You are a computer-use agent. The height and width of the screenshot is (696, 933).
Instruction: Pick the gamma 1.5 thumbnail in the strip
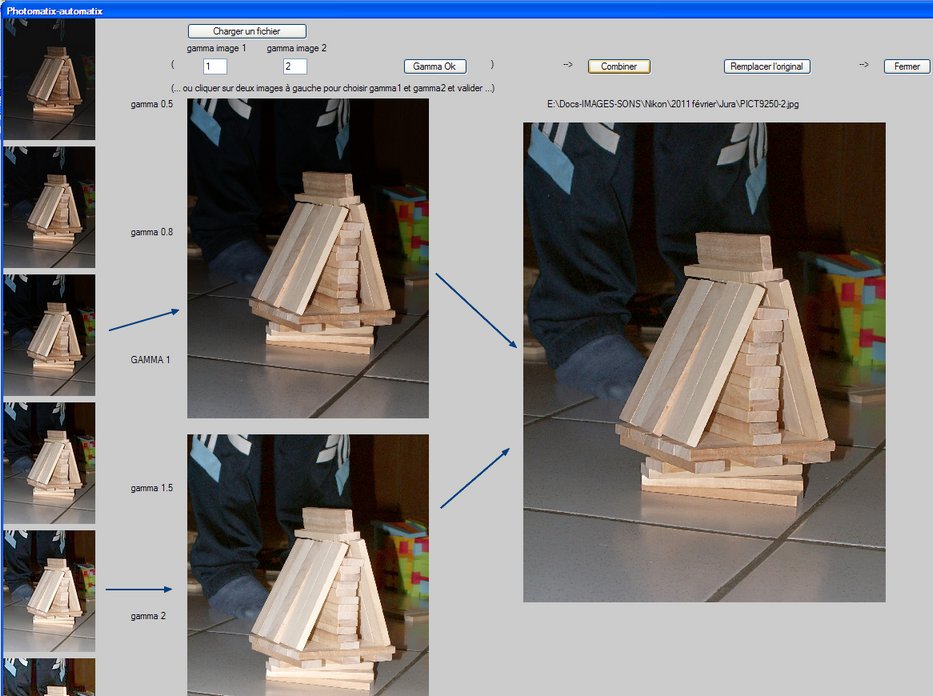(x=48, y=462)
